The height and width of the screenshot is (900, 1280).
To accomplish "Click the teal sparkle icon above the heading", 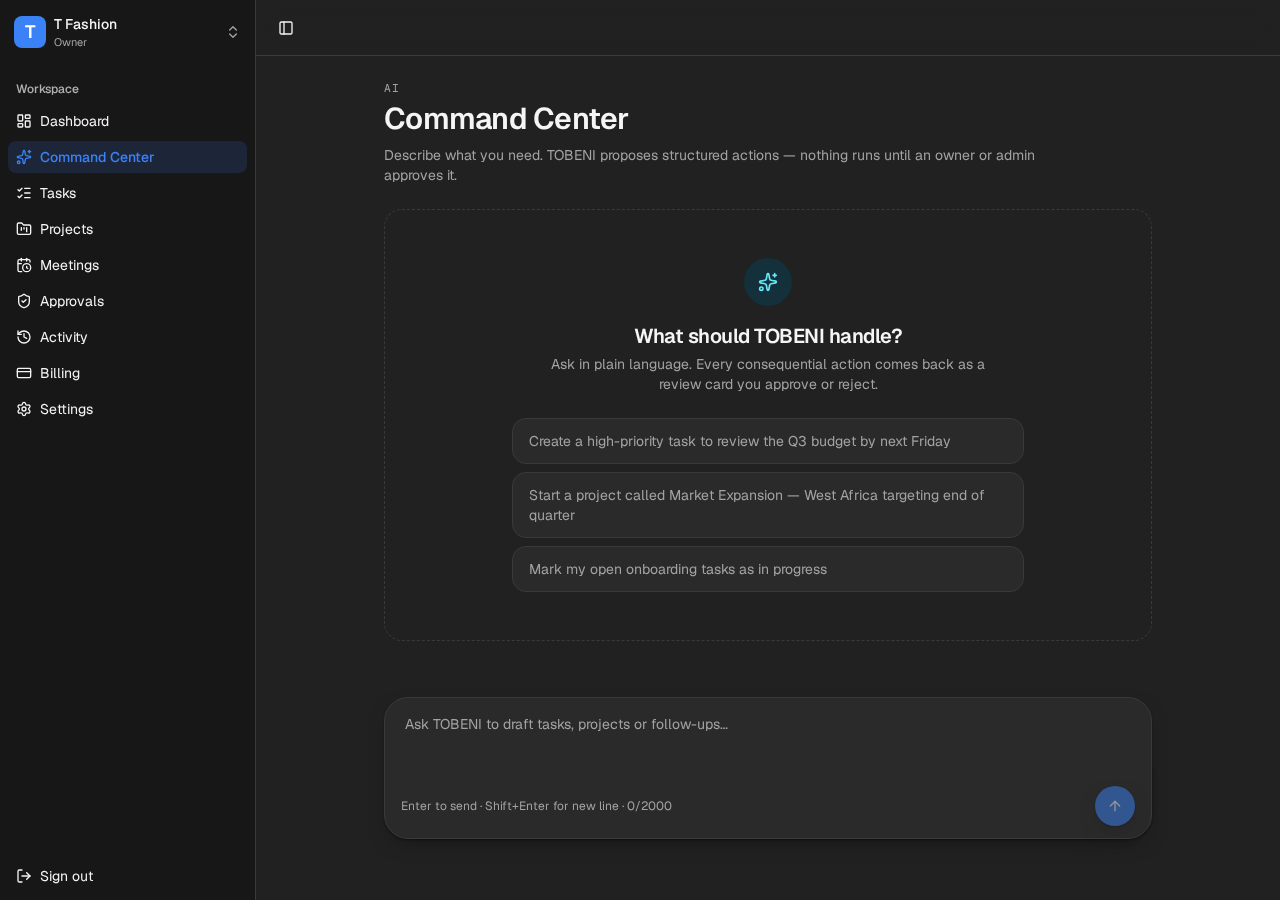I will (768, 282).
